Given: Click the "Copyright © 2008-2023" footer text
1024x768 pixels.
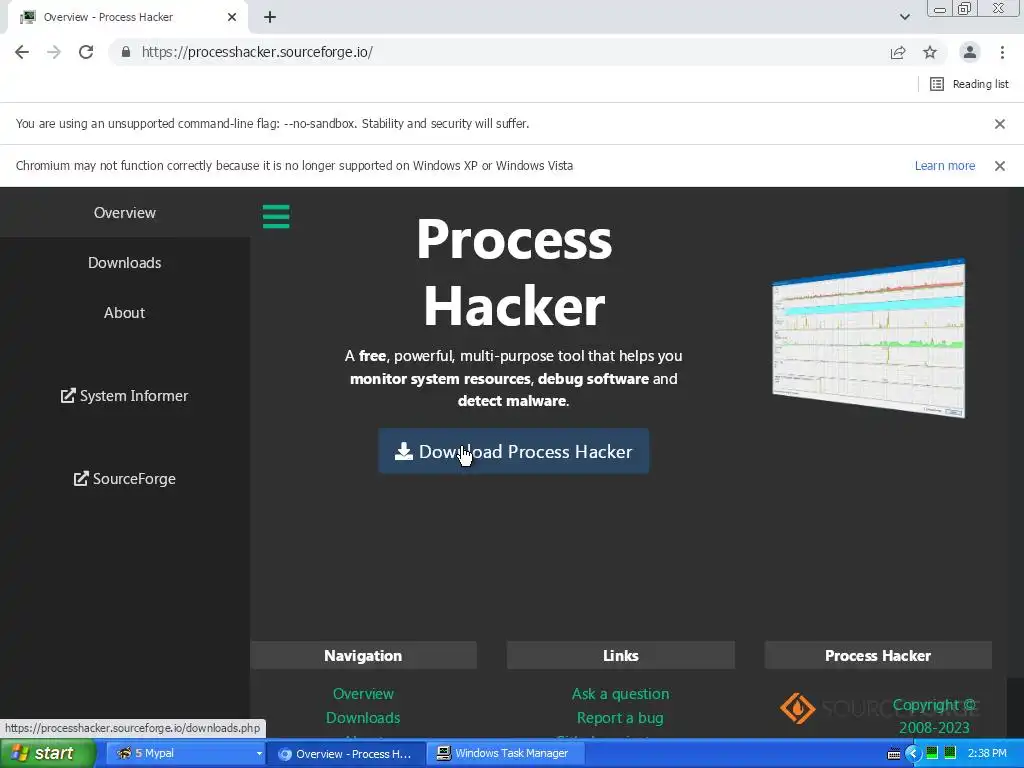Looking at the screenshot, I should coord(935,716).
